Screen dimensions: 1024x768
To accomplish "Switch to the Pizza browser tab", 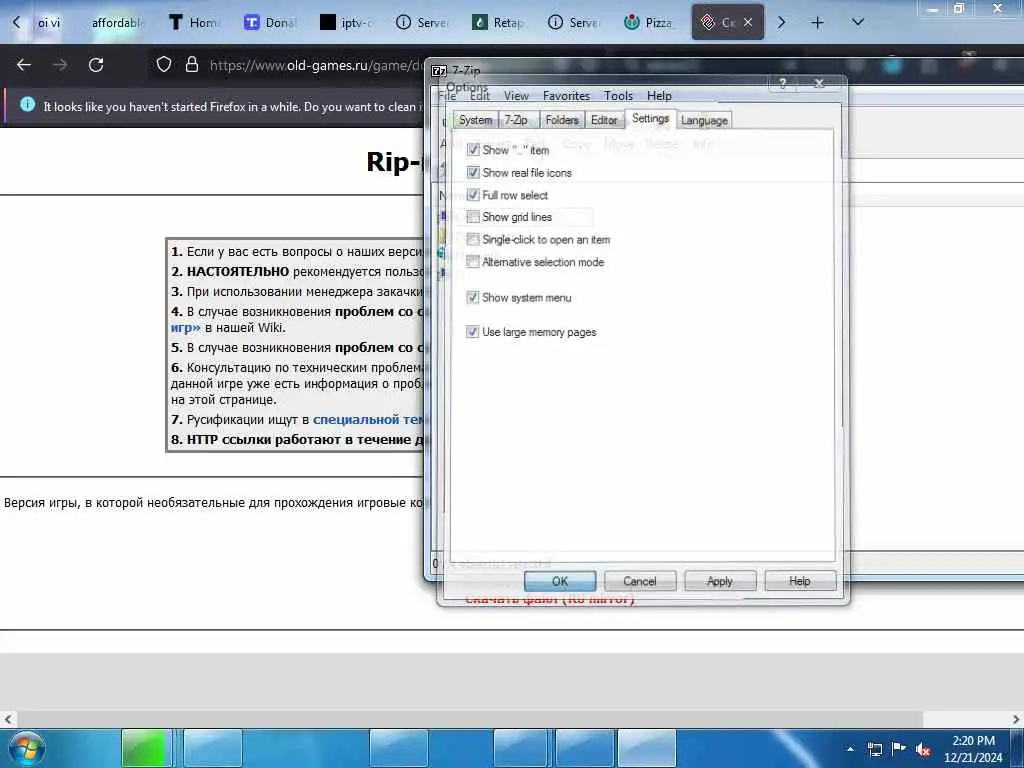I will point(649,22).
